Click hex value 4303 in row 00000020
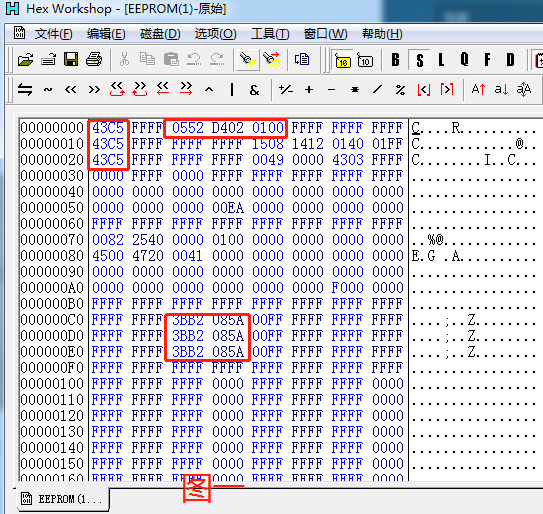 (x=348, y=160)
